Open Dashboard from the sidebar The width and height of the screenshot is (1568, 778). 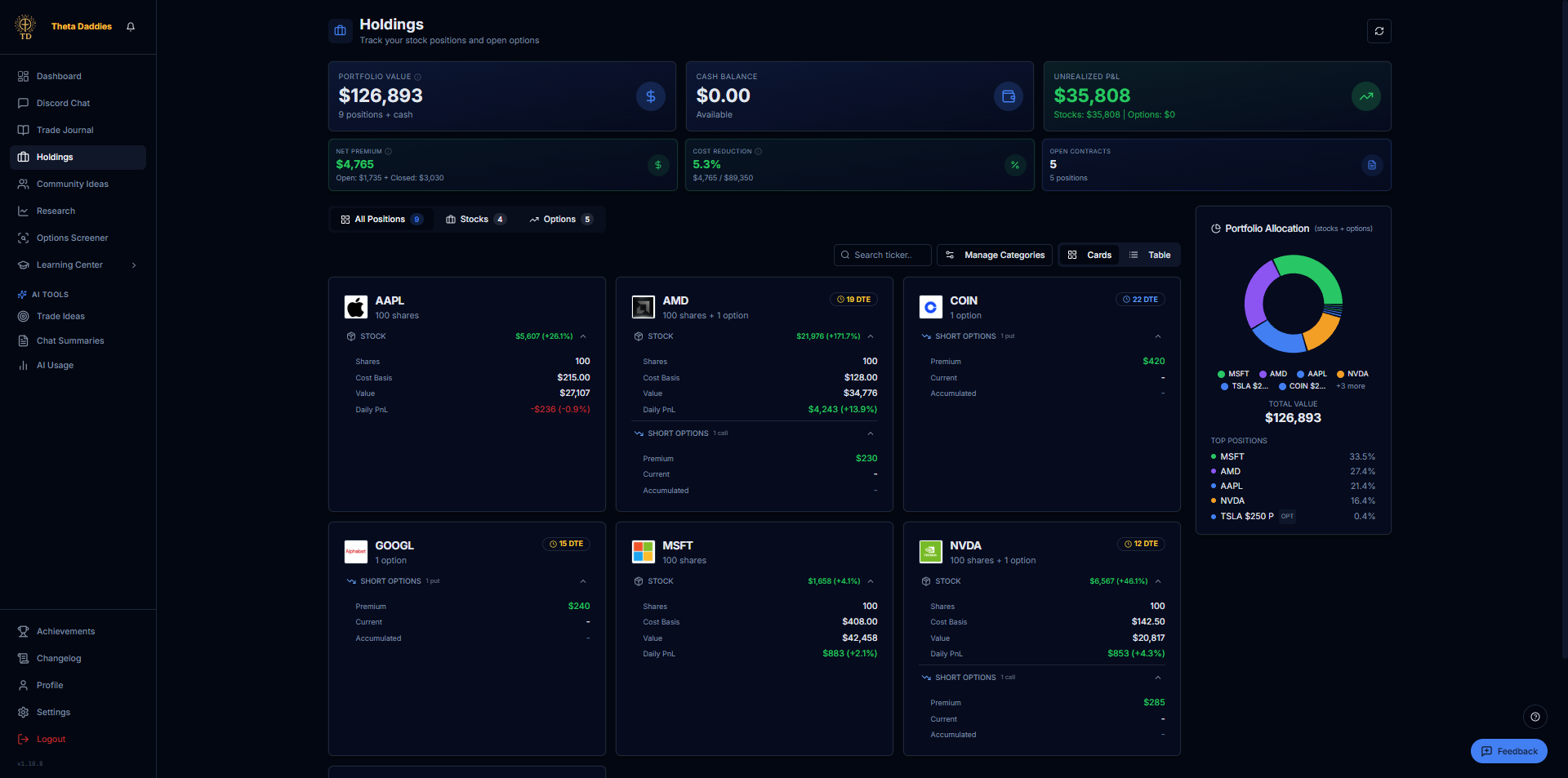pyautogui.click(x=78, y=76)
